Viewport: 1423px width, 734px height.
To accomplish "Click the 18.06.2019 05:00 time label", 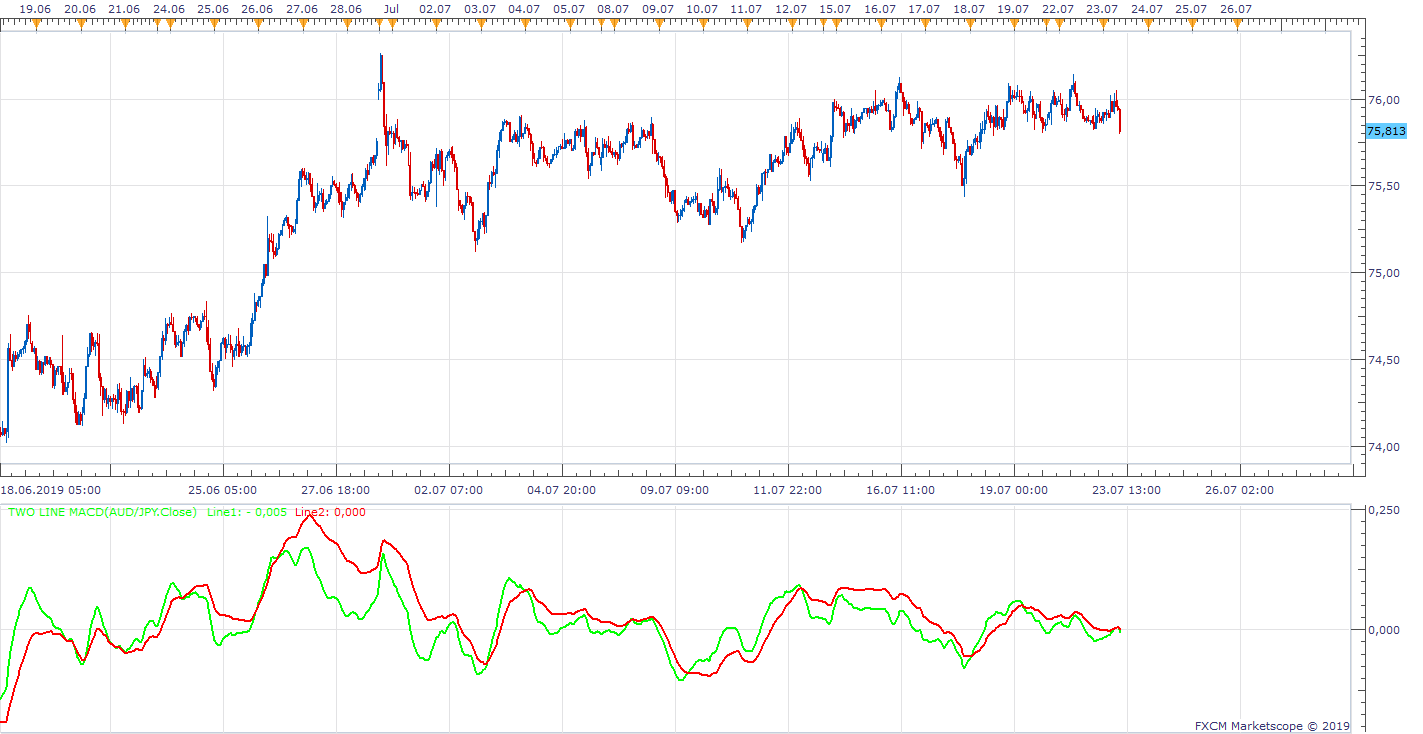I will [50, 490].
